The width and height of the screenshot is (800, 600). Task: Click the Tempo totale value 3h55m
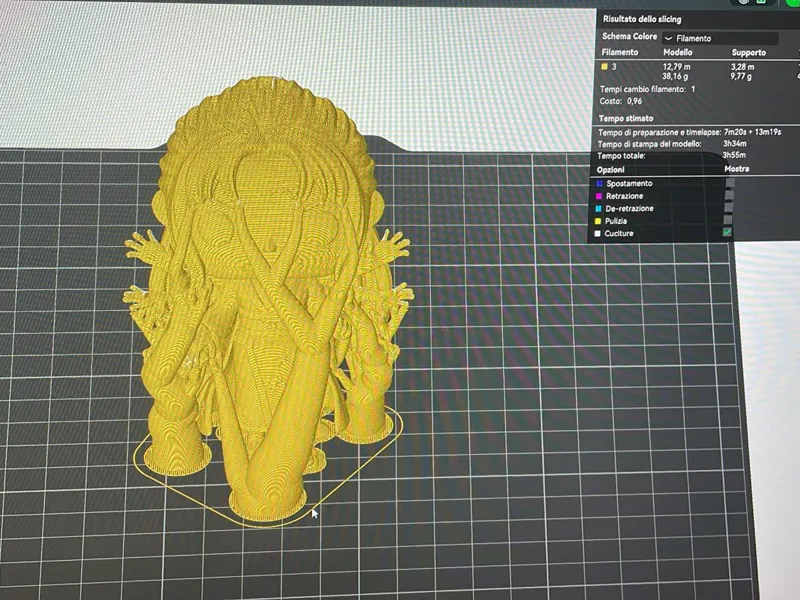pyautogui.click(x=734, y=155)
